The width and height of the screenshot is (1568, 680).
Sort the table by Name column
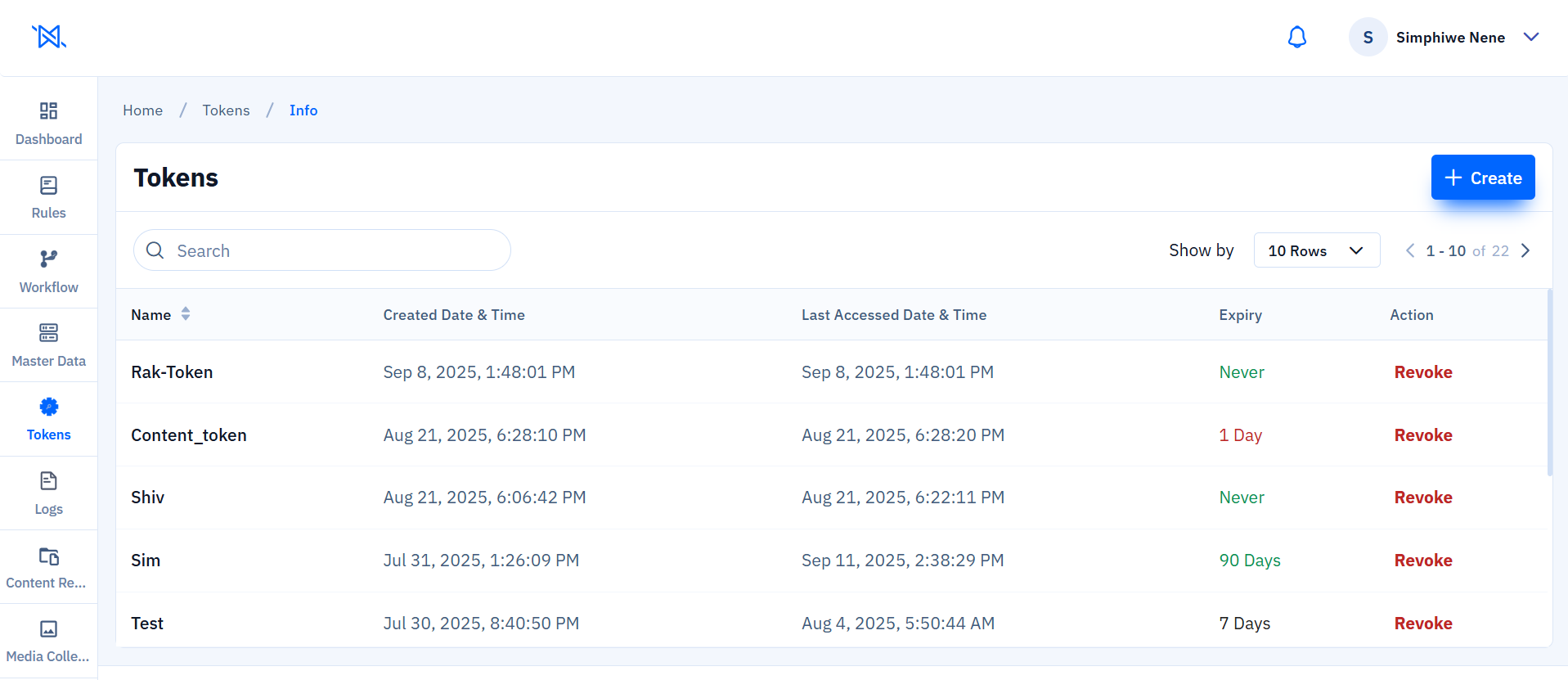[x=186, y=314]
